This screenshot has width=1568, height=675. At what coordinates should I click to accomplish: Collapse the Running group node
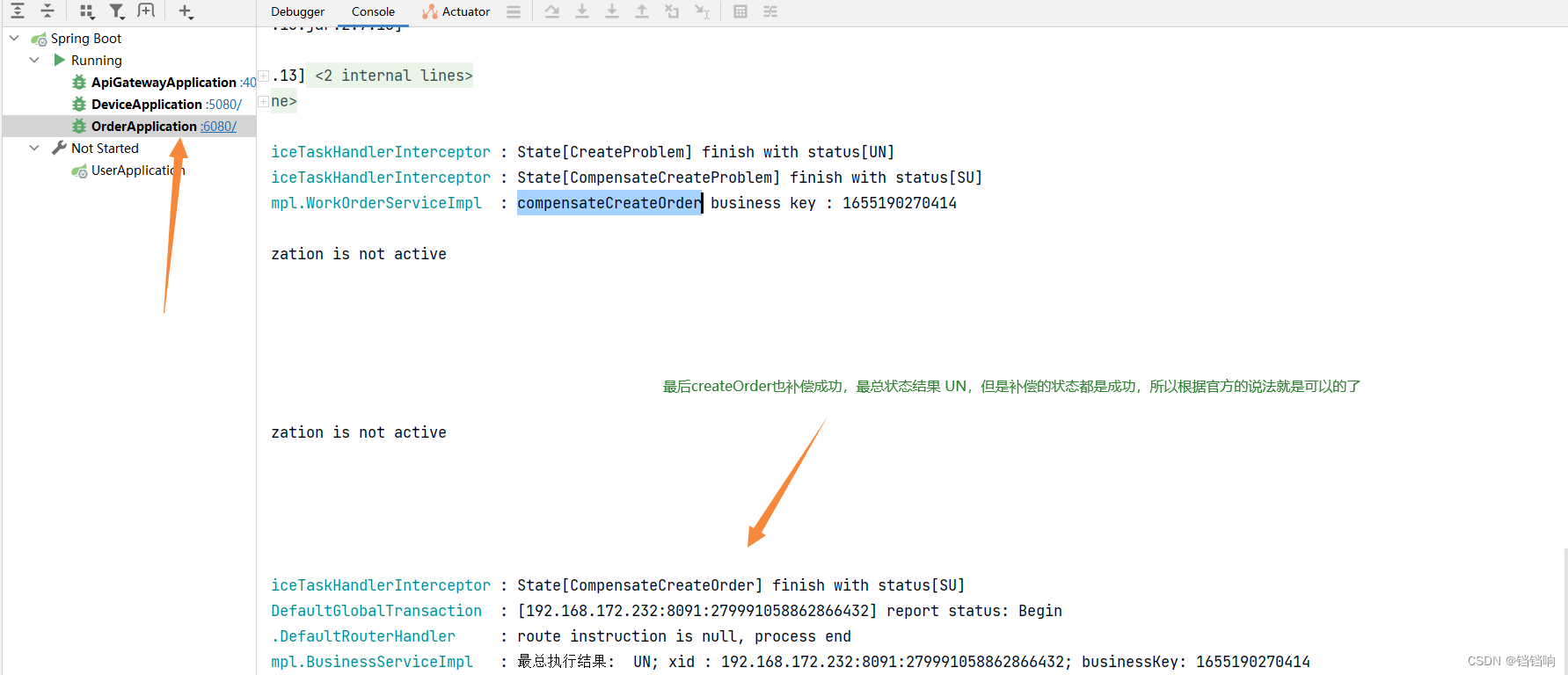34,60
